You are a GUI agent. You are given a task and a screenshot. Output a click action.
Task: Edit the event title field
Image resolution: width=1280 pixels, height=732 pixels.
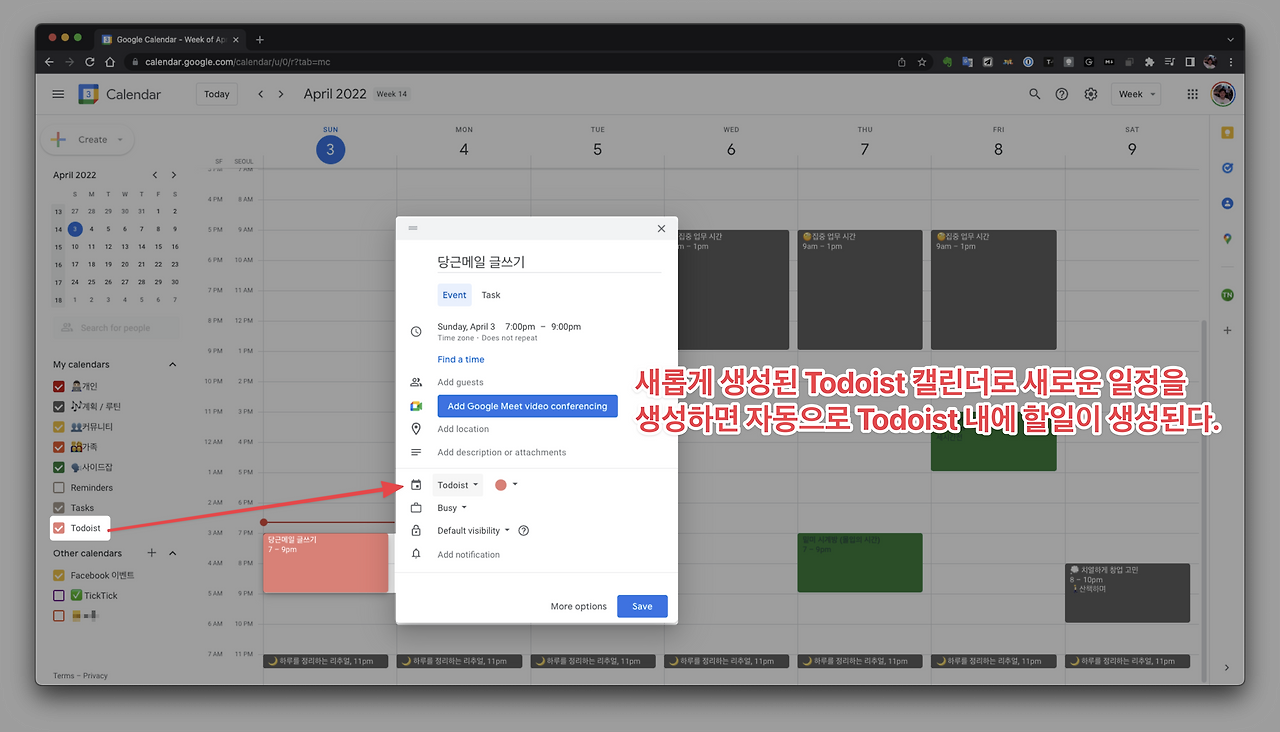(549, 262)
